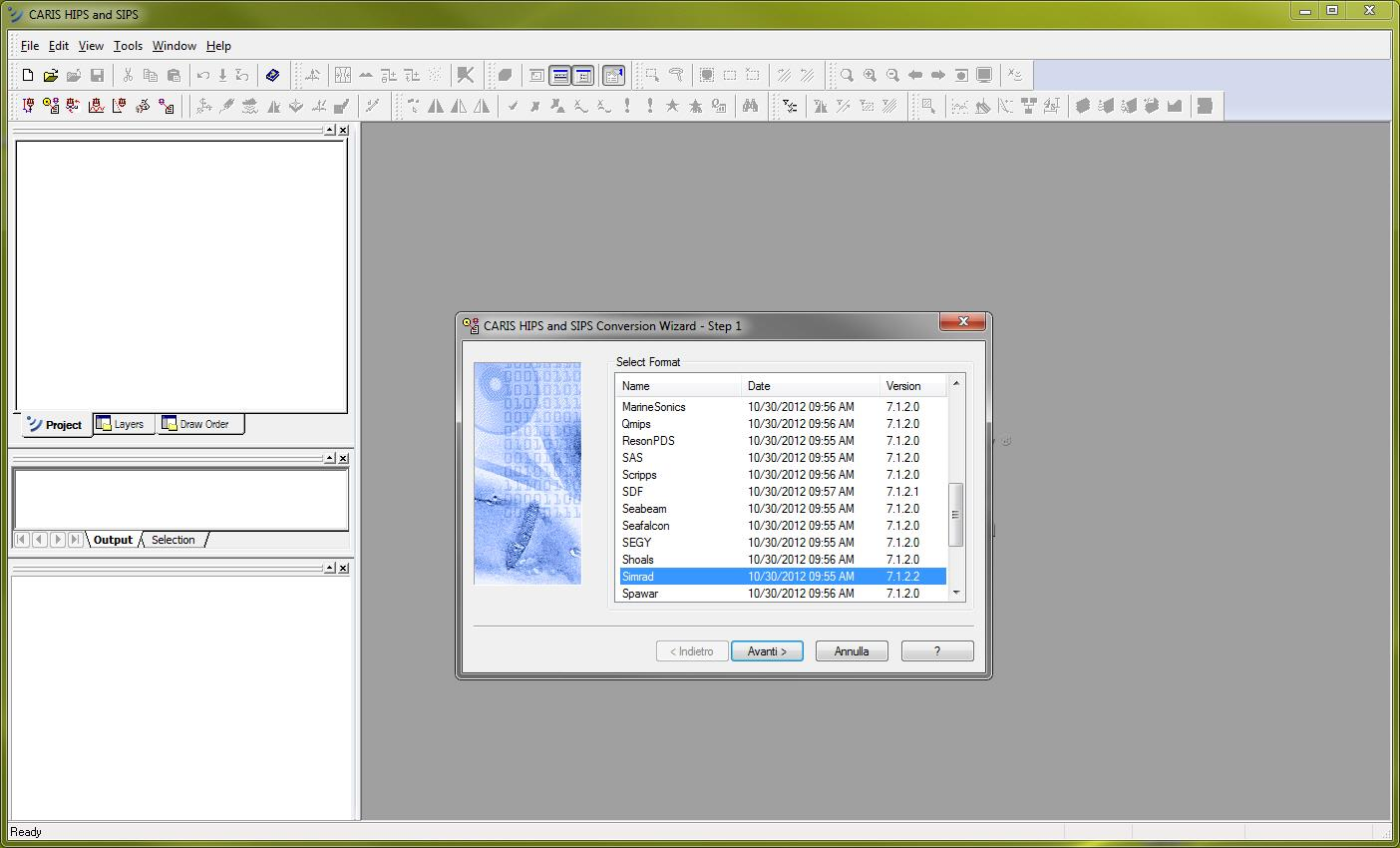Click the Zoom In magnifier icon
The height and width of the screenshot is (848, 1400).
tap(870, 75)
